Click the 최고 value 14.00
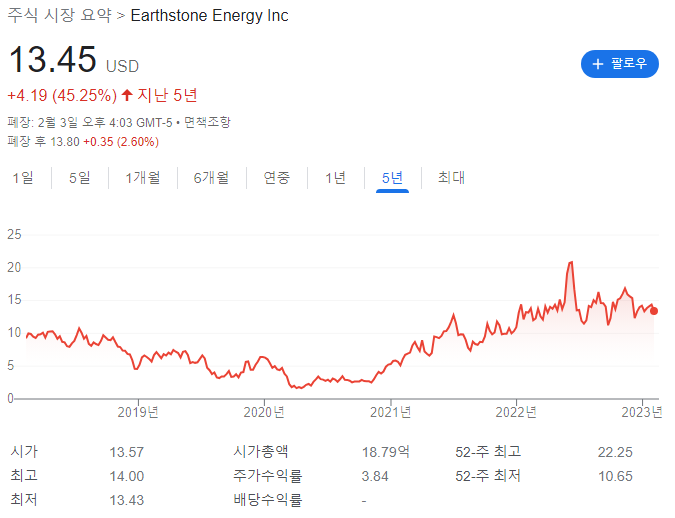 pos(127,476)
